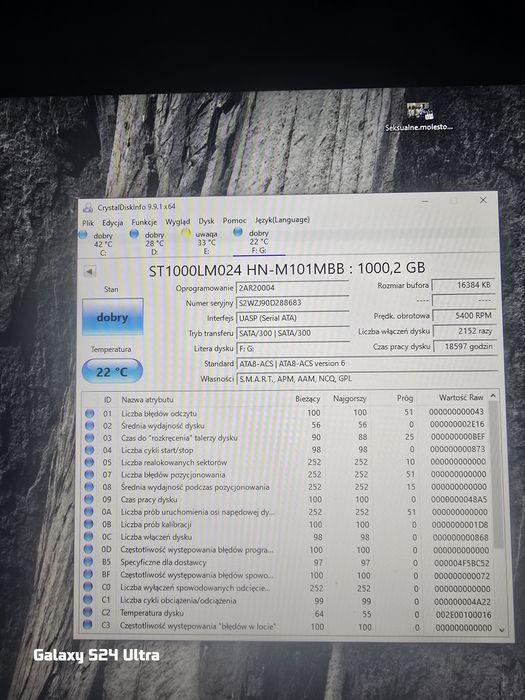Screen dimensions: 525x700
Task: Click status dot of row 0A prób uruchomienia osi
Action: coord(89,512)
